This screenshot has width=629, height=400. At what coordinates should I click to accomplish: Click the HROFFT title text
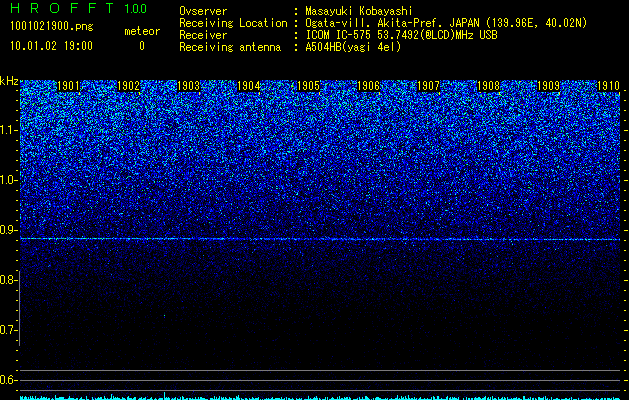coord(62,8)
